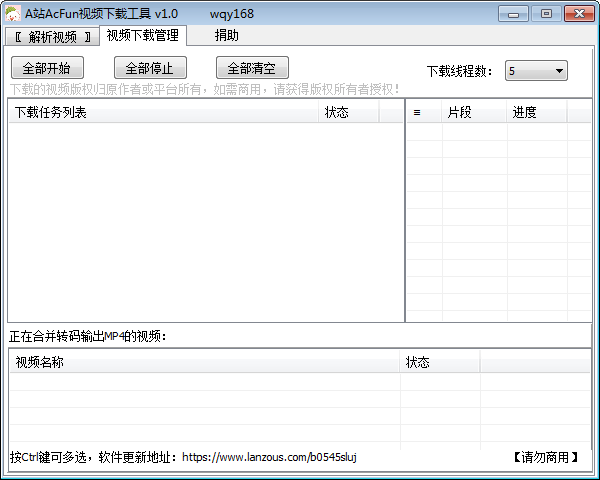Click 全部清空 to clear all tasks
The image size is (600, 480).
coord(251,68)
